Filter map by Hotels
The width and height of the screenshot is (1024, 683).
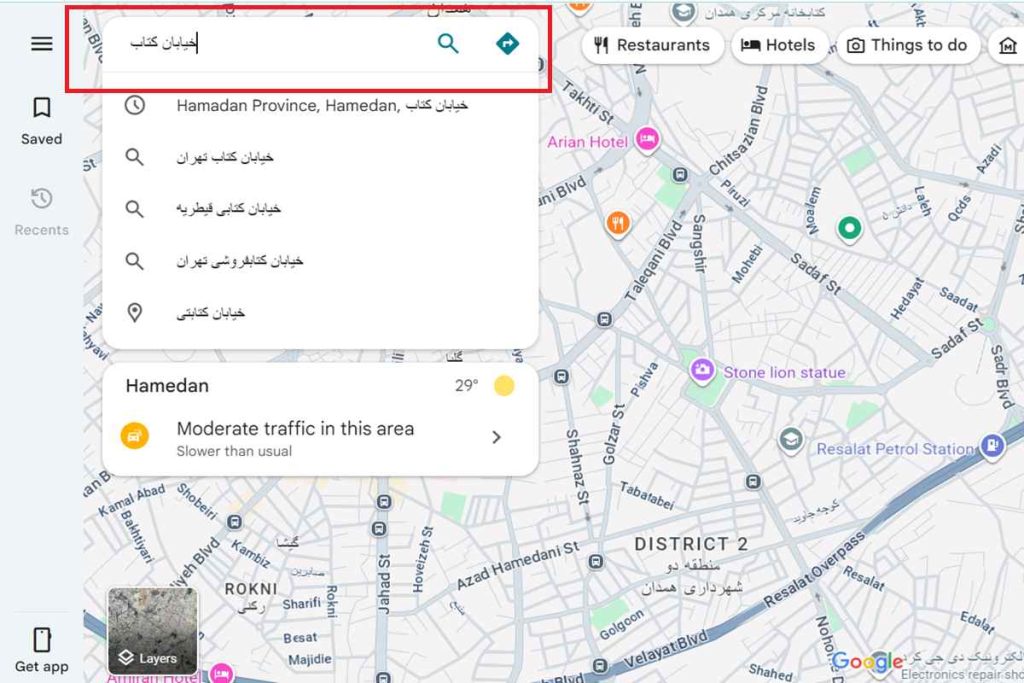pos(778,45)
